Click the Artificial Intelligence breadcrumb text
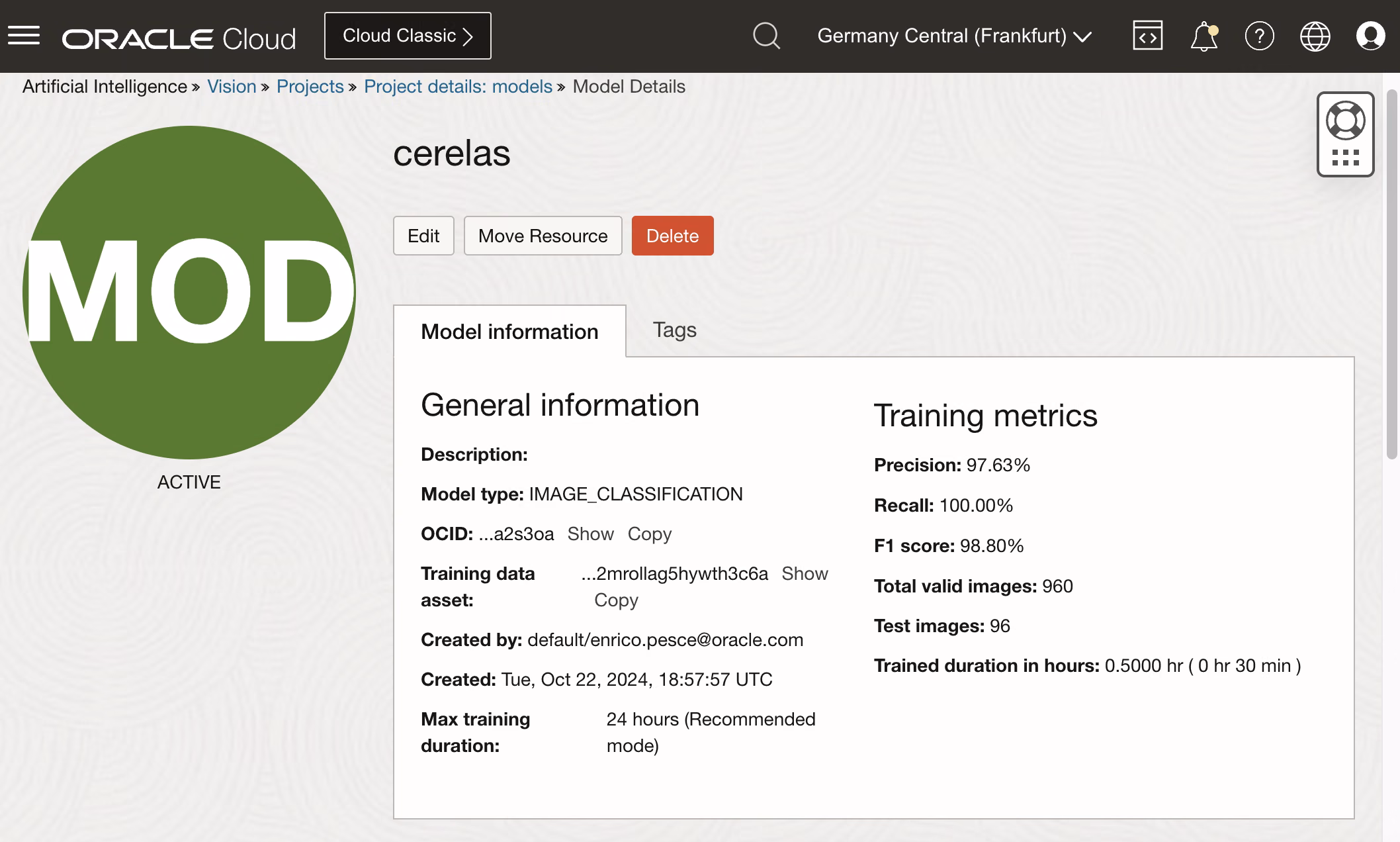The height and width of the screenshot is (842, 1400). pyautogui.click(x=105, y=87)
